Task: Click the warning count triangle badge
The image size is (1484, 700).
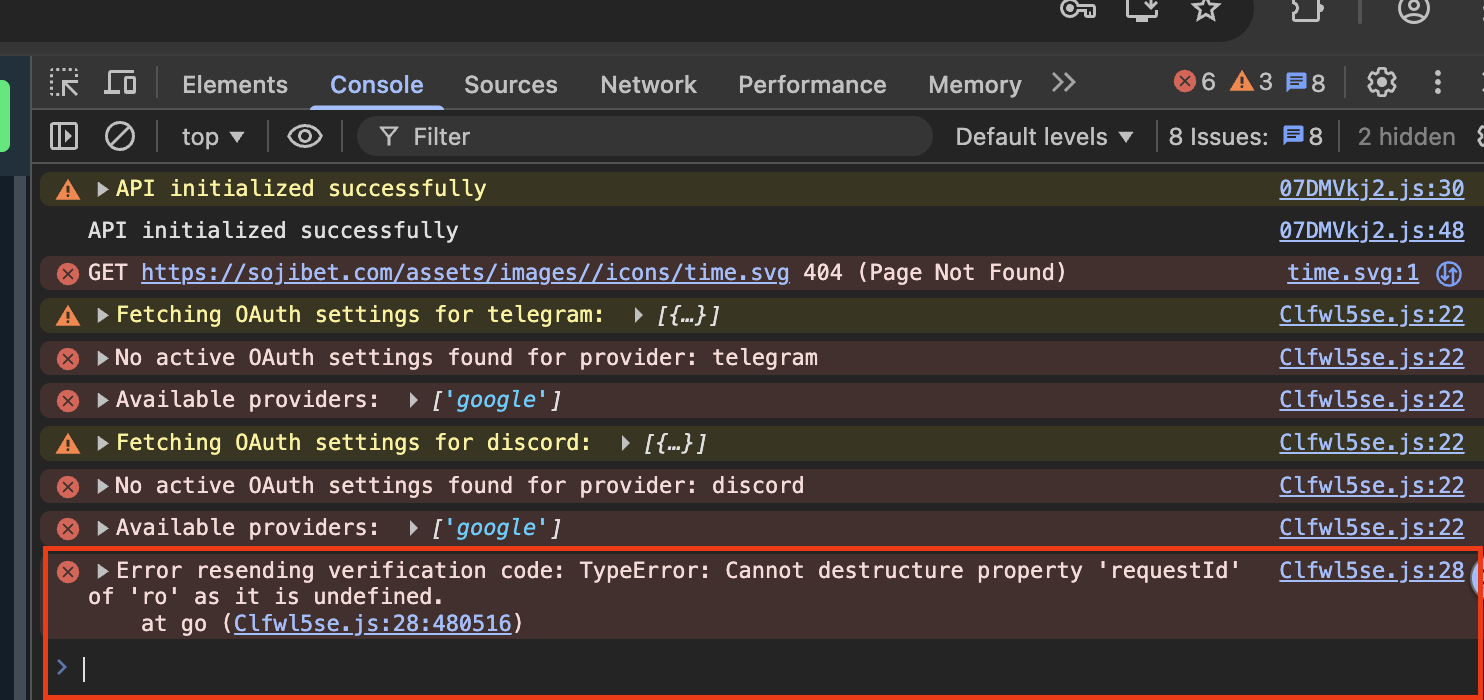Action: tap(1251, 82)
